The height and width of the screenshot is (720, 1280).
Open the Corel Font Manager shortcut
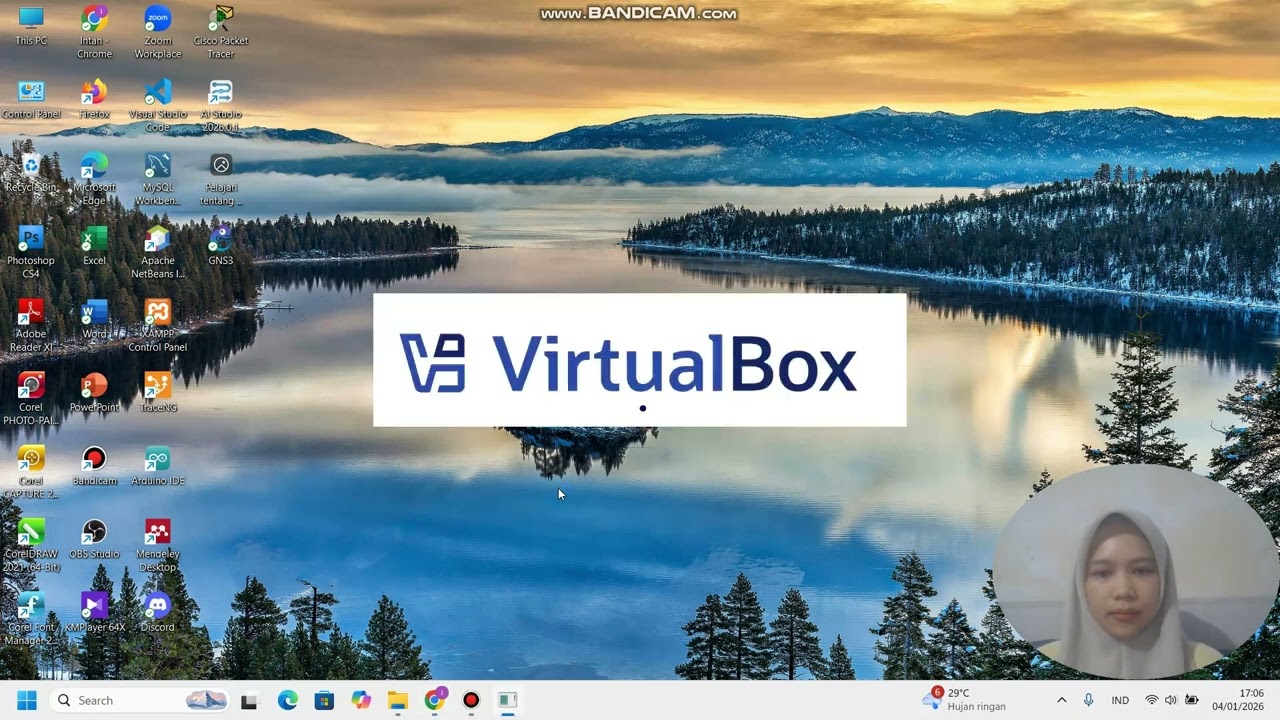coord(31,618)
